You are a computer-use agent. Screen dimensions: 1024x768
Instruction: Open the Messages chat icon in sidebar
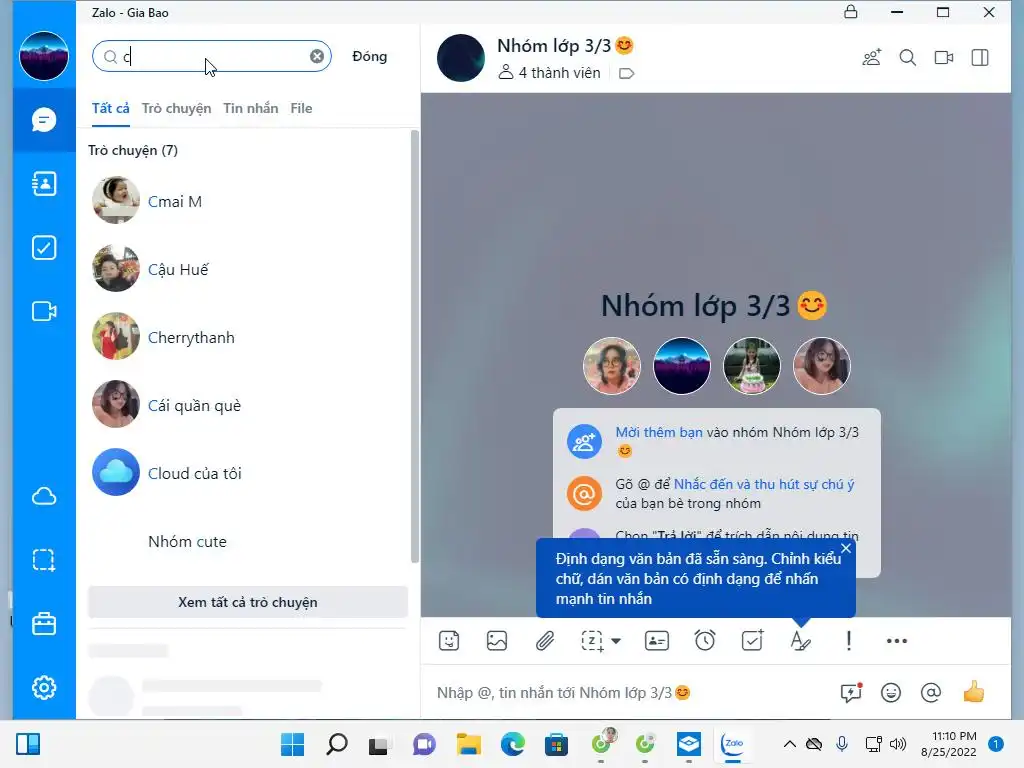pos(44,120)
